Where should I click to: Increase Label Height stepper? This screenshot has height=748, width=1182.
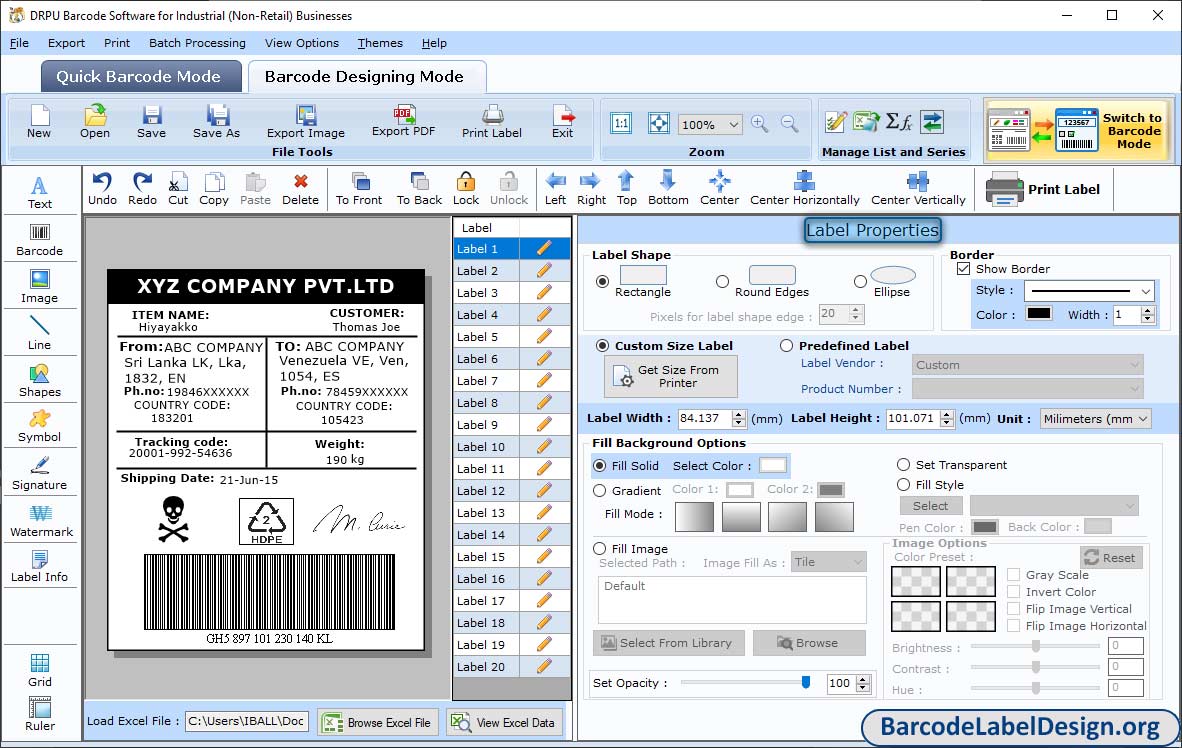(947, 414)
